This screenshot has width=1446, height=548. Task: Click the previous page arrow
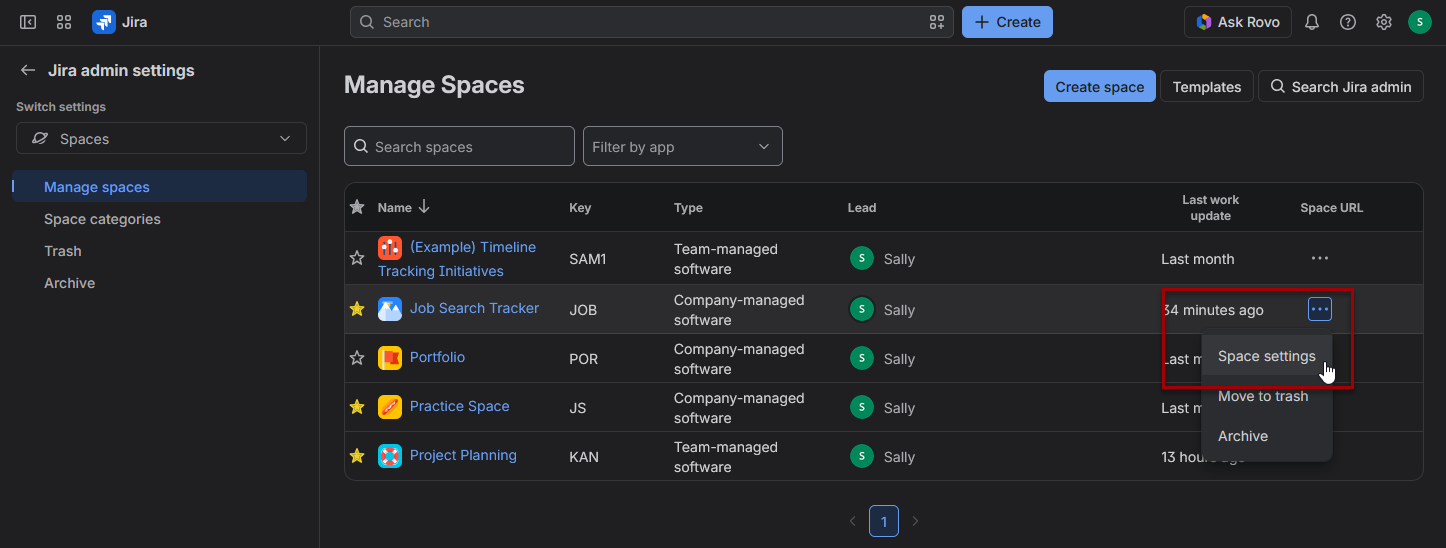pos(853,521)
